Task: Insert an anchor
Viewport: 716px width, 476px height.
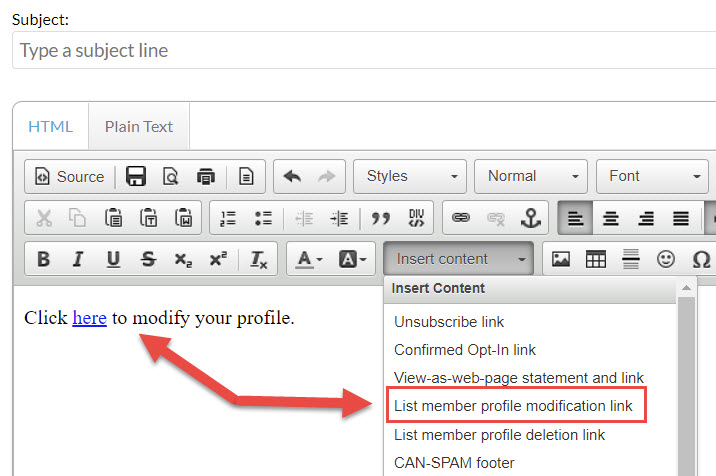Action: coord(531,218)
